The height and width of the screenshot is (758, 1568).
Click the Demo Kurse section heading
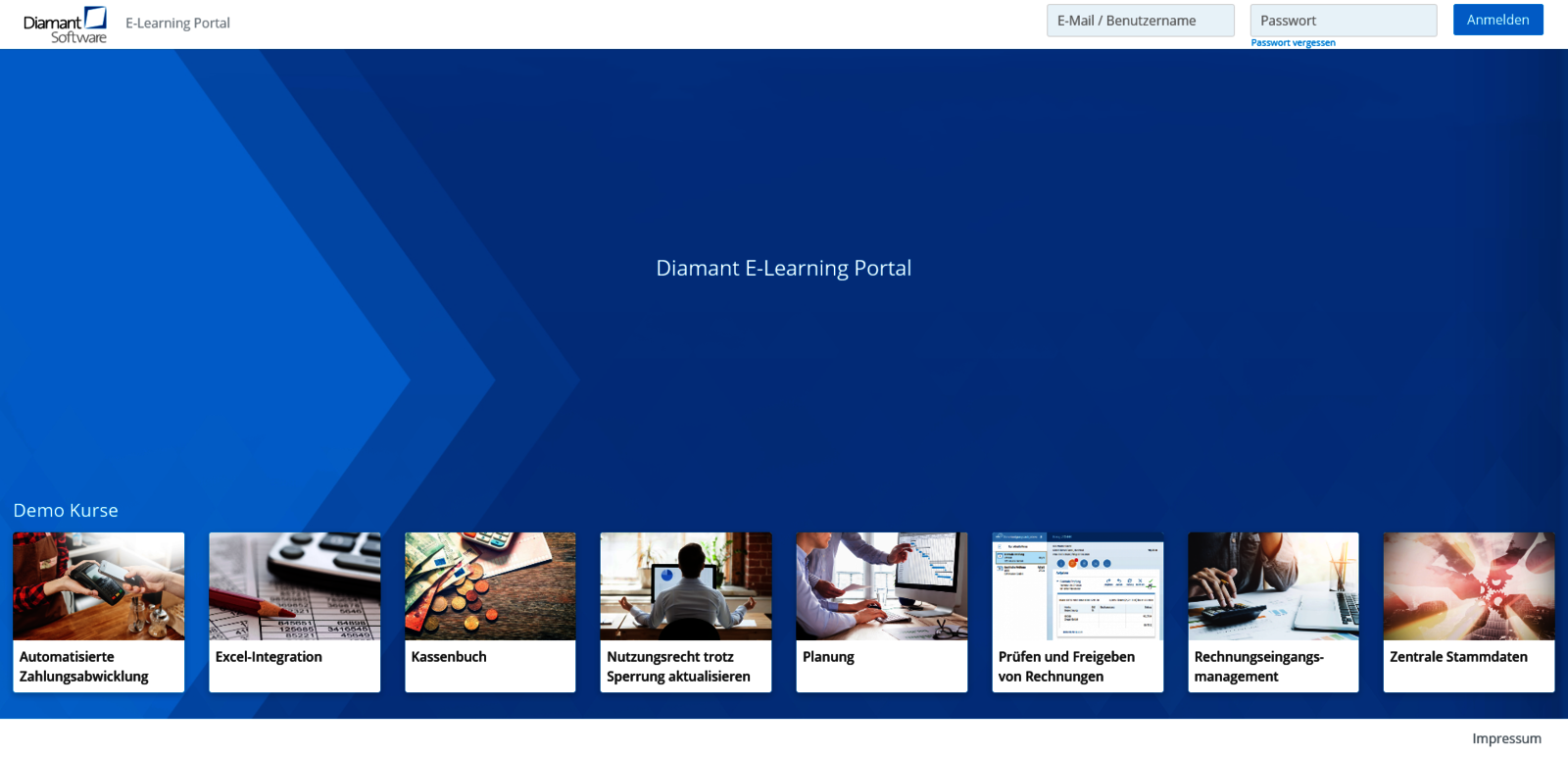click(66, 510)
